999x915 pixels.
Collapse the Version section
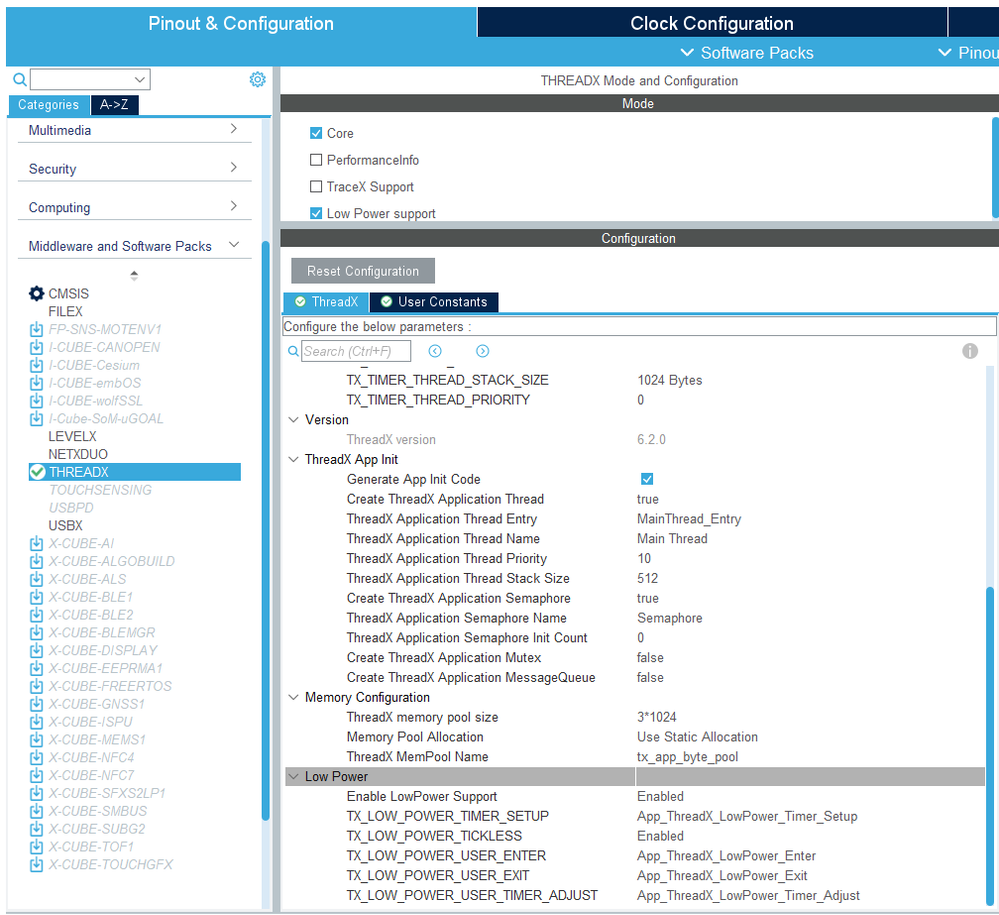tap(294, 420)
